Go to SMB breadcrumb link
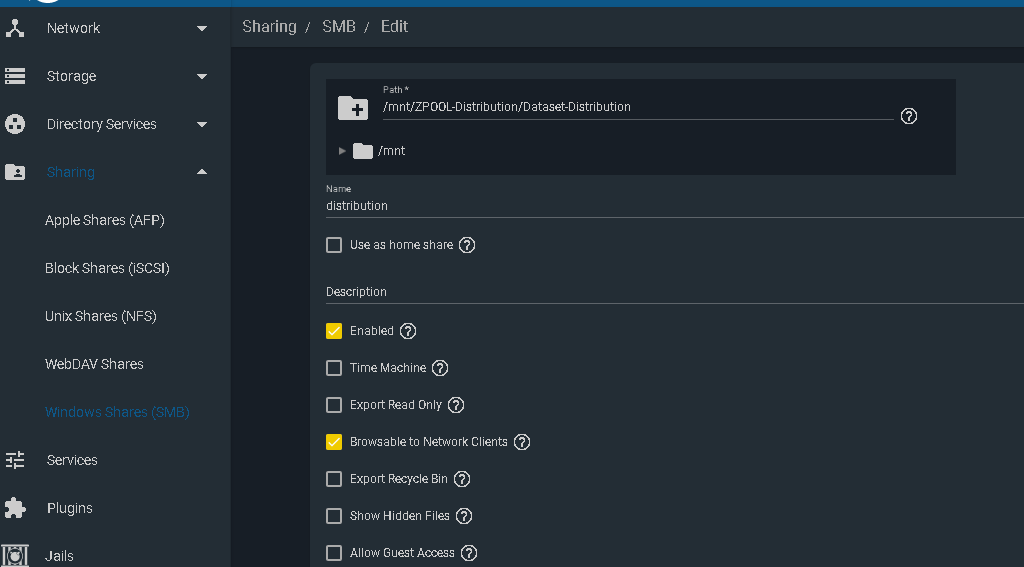The height and width of the screenshot is (567, 1024). pos(339,27)
